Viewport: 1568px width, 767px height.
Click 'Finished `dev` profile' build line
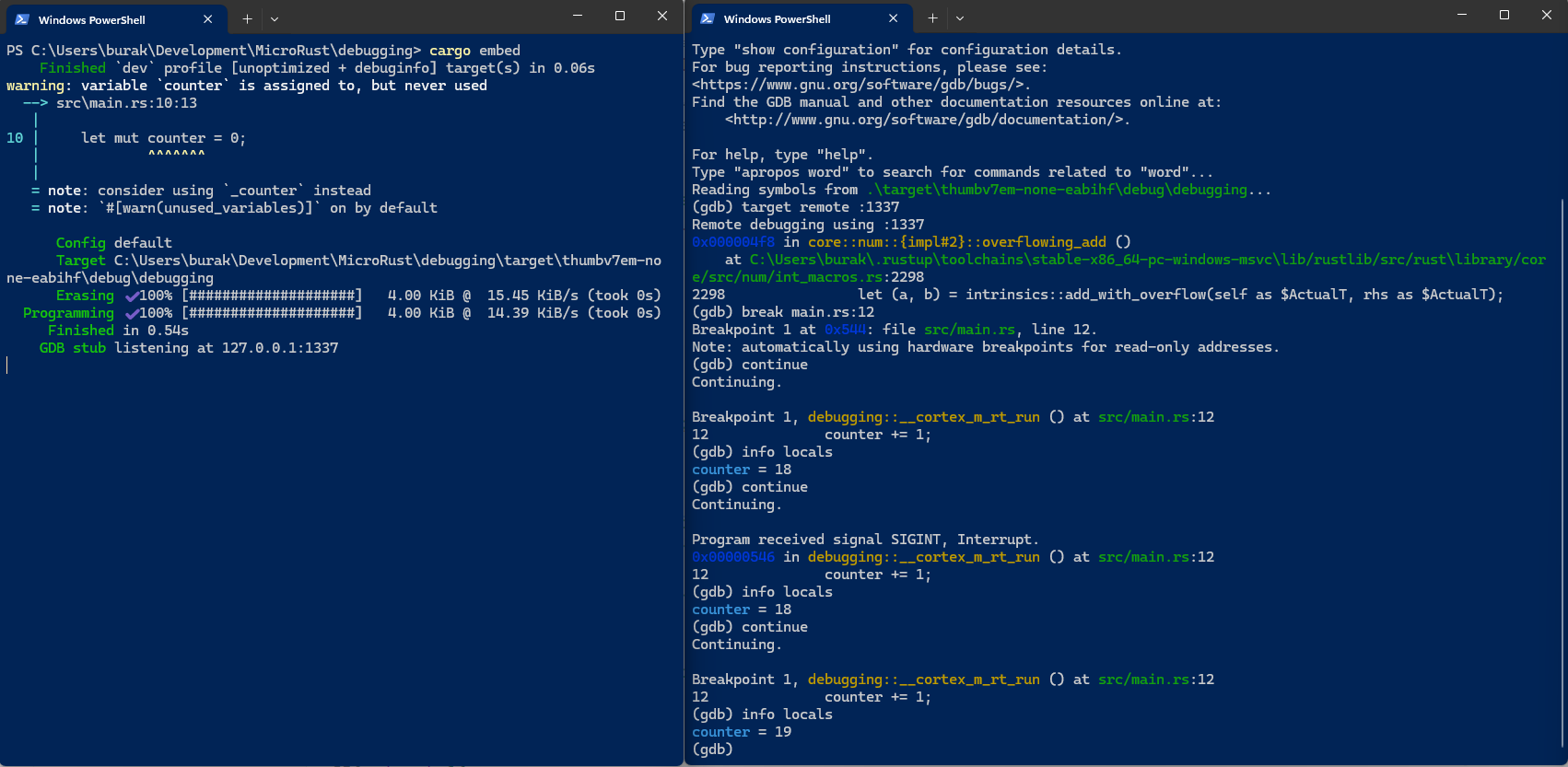317,68
